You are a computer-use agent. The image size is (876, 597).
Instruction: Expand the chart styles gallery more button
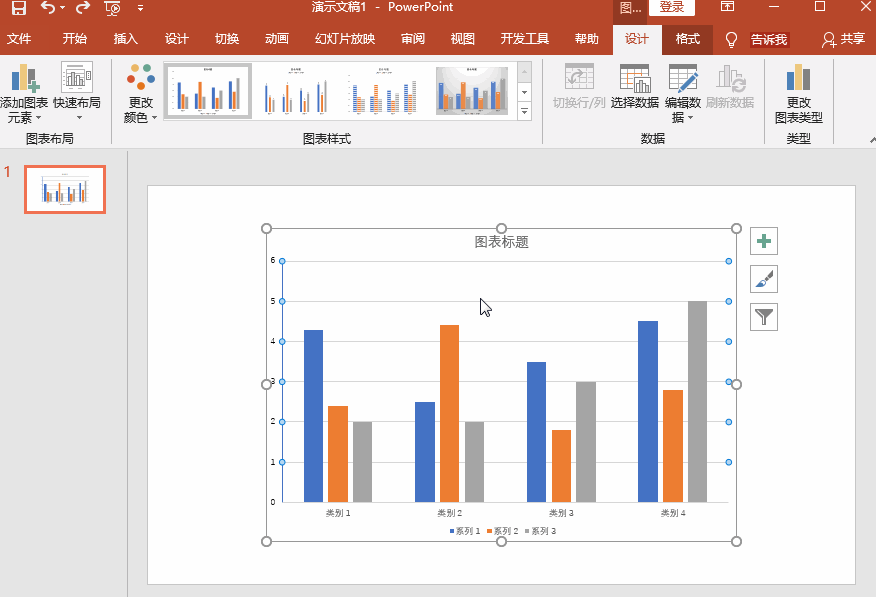(525, 111)
